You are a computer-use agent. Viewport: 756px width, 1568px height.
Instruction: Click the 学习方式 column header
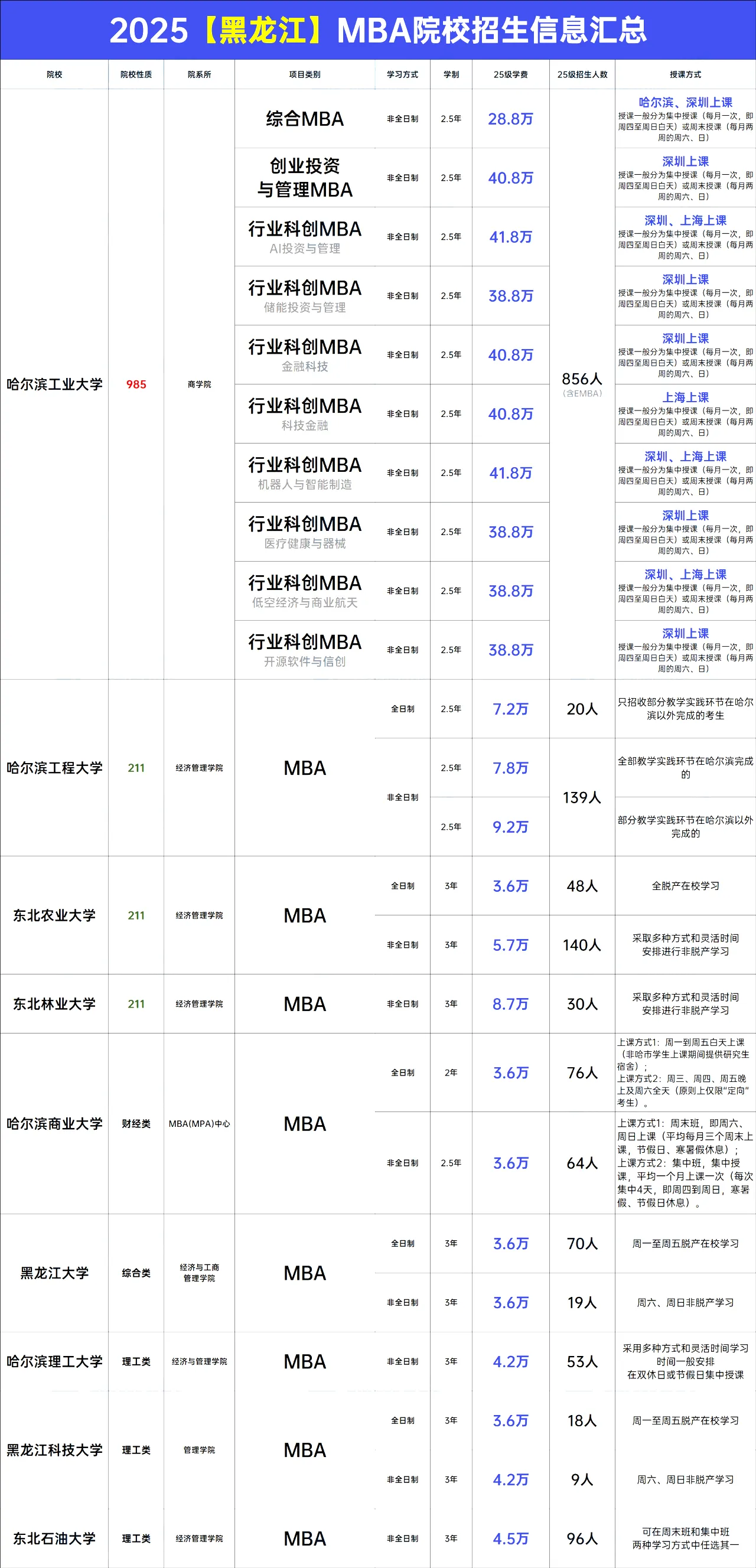[402, 74]
